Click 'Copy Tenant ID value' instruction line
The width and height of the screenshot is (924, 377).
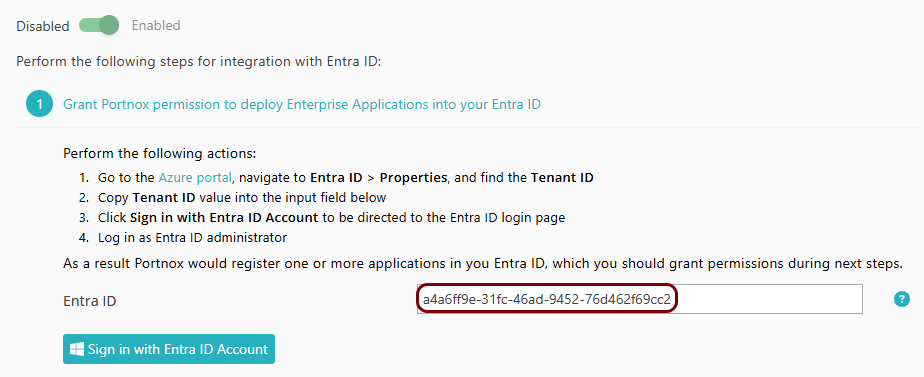click(242, 197)
